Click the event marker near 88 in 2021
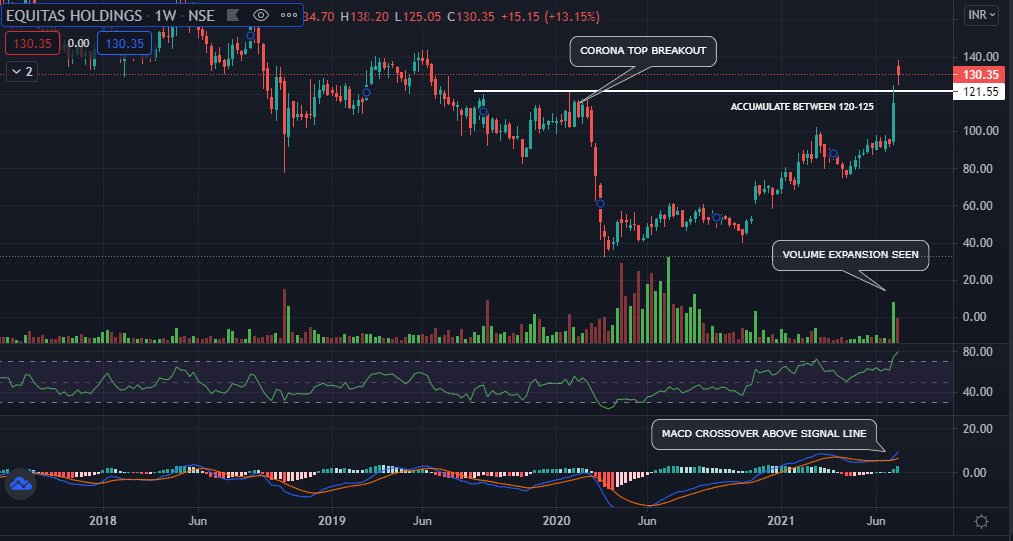The height and width of the screenshot is (541, 1013). click(x=833, y=154)
